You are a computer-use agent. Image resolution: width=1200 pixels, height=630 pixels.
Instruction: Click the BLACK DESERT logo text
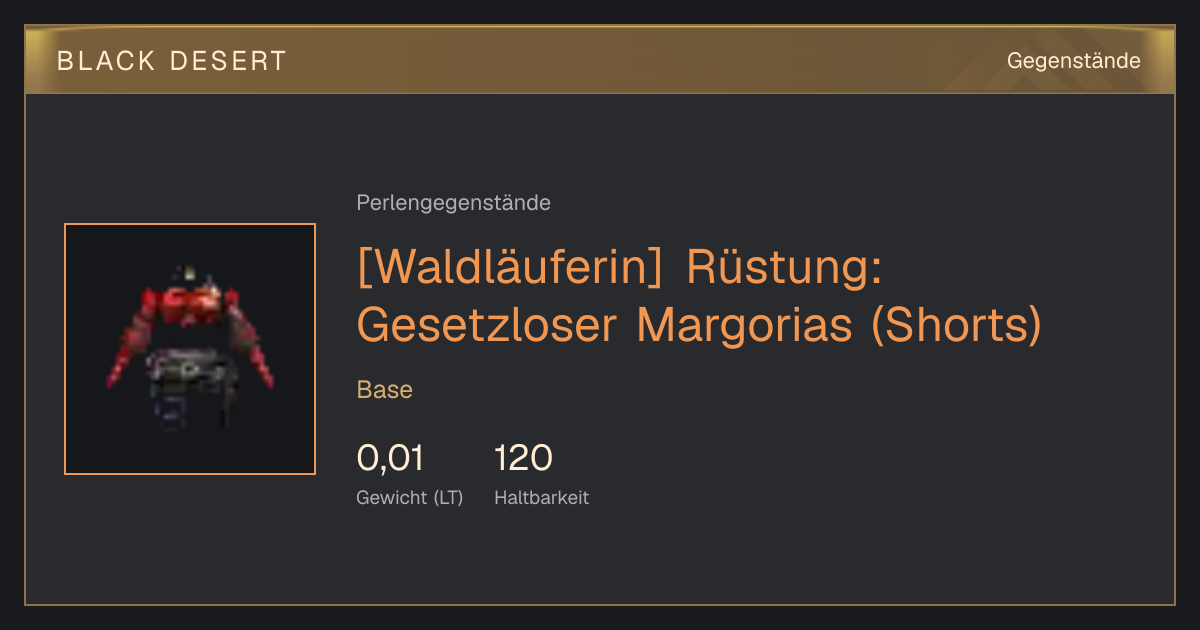172,61
